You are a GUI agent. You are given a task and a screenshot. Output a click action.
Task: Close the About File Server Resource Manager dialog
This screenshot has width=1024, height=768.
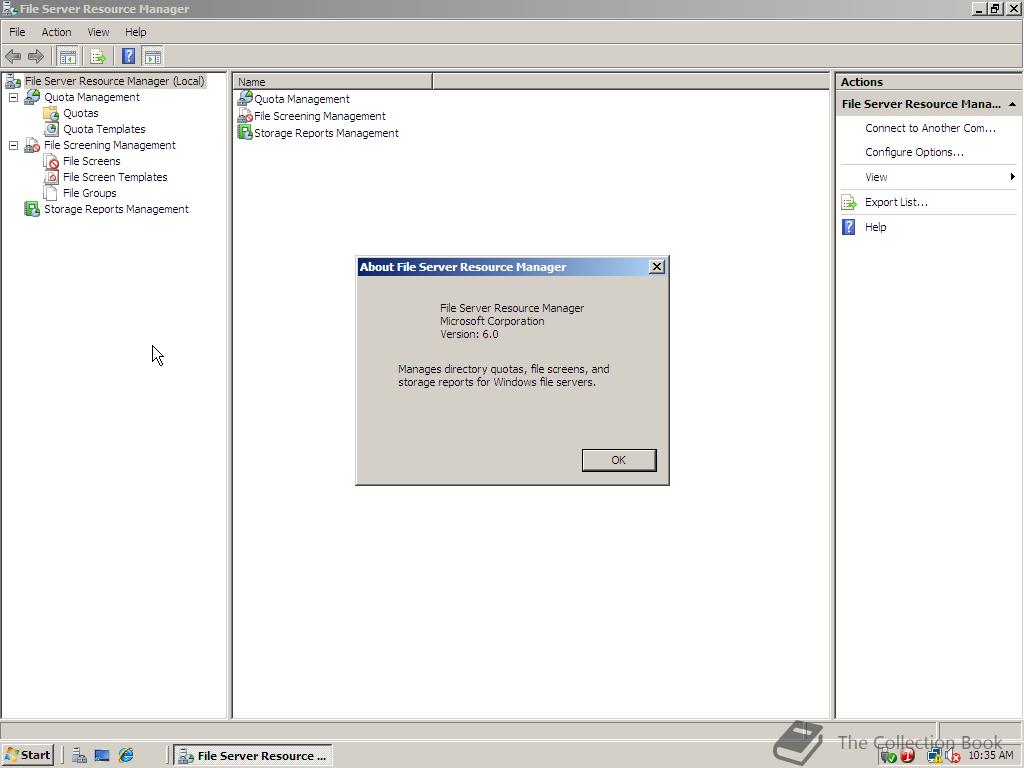[657, 267]
